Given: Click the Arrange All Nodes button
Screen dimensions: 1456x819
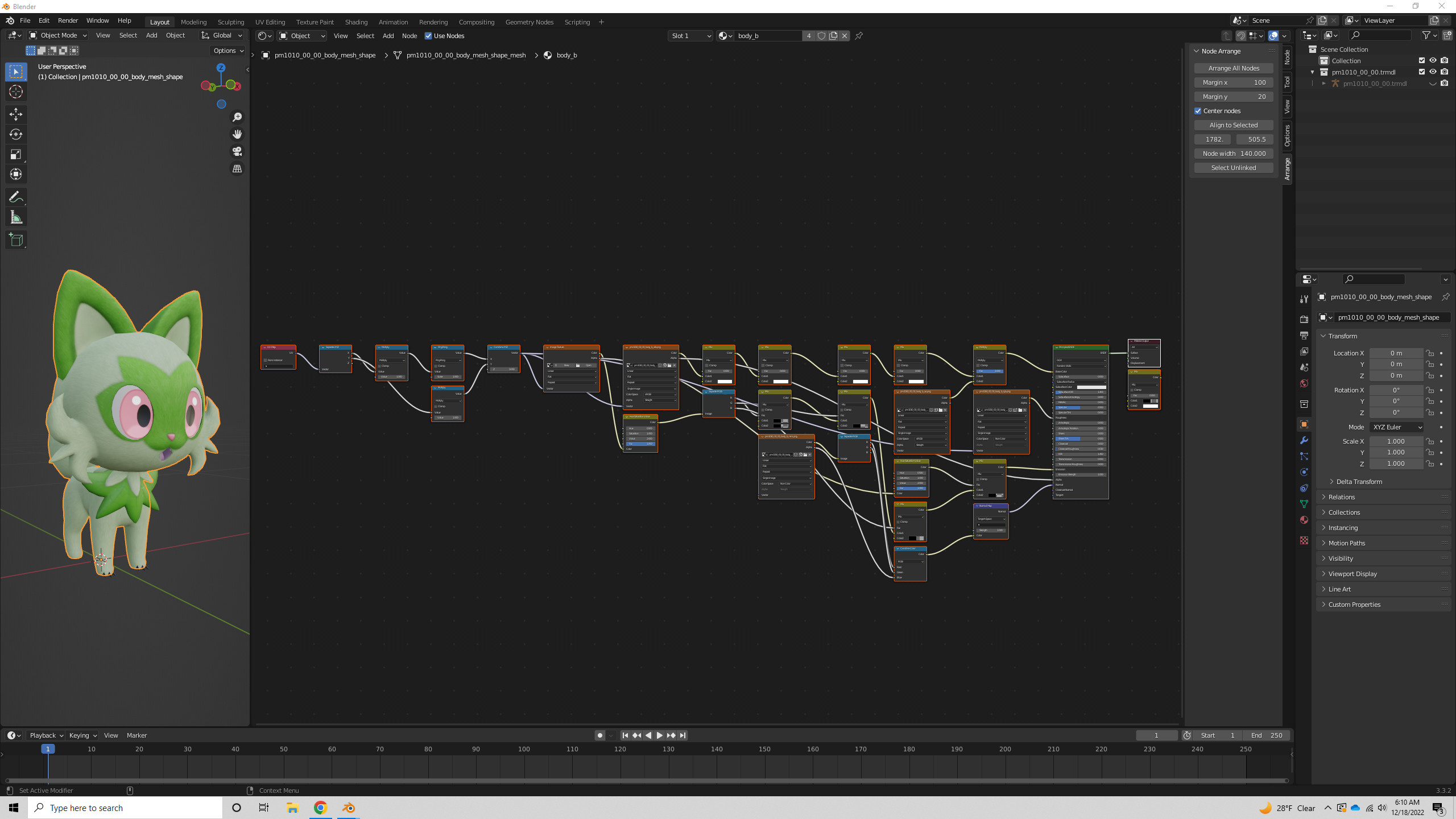Looking at the screenshot, I should pyautogui.click(x=1234, y=68).
